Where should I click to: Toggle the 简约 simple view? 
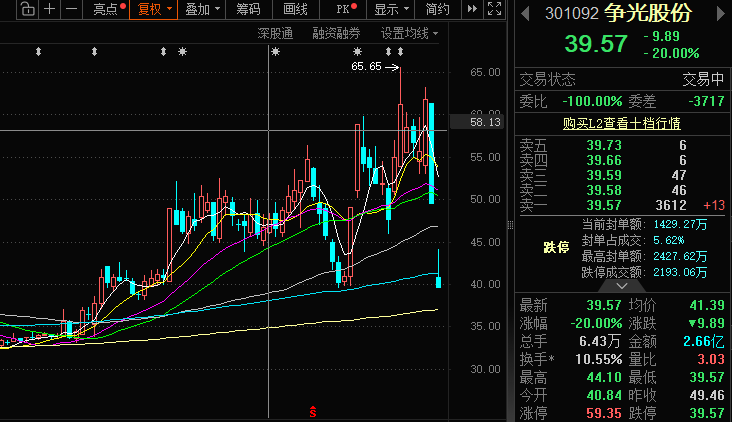(x=437, y=9)
